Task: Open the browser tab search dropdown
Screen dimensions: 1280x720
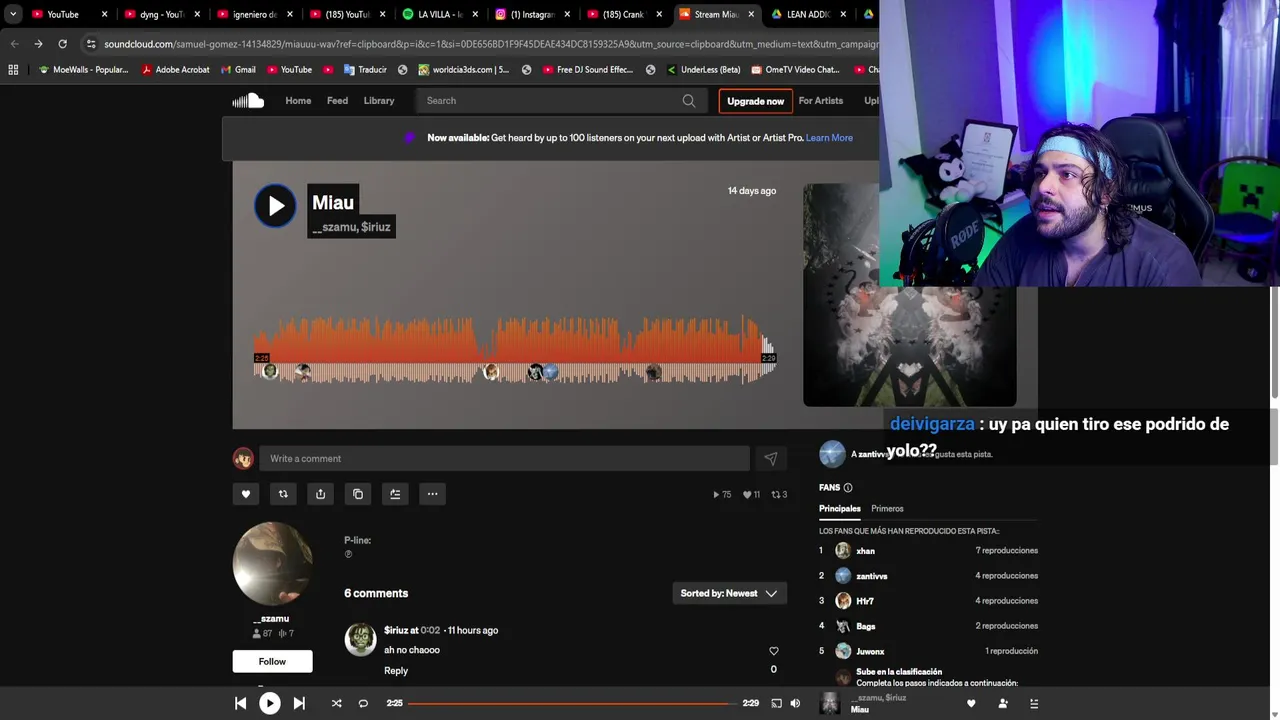Action: [x=12, y=14]
